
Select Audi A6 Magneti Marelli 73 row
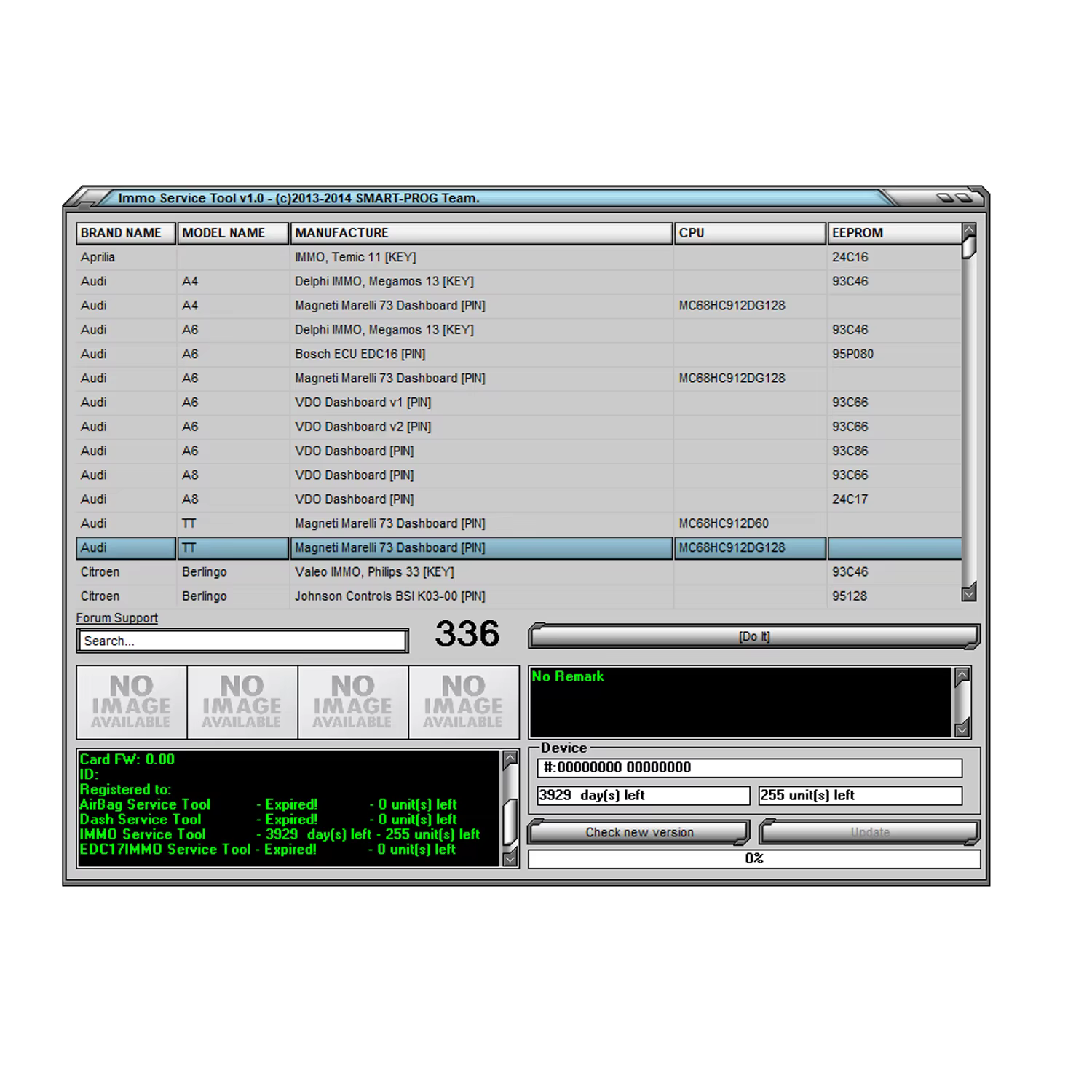(518, 378)
